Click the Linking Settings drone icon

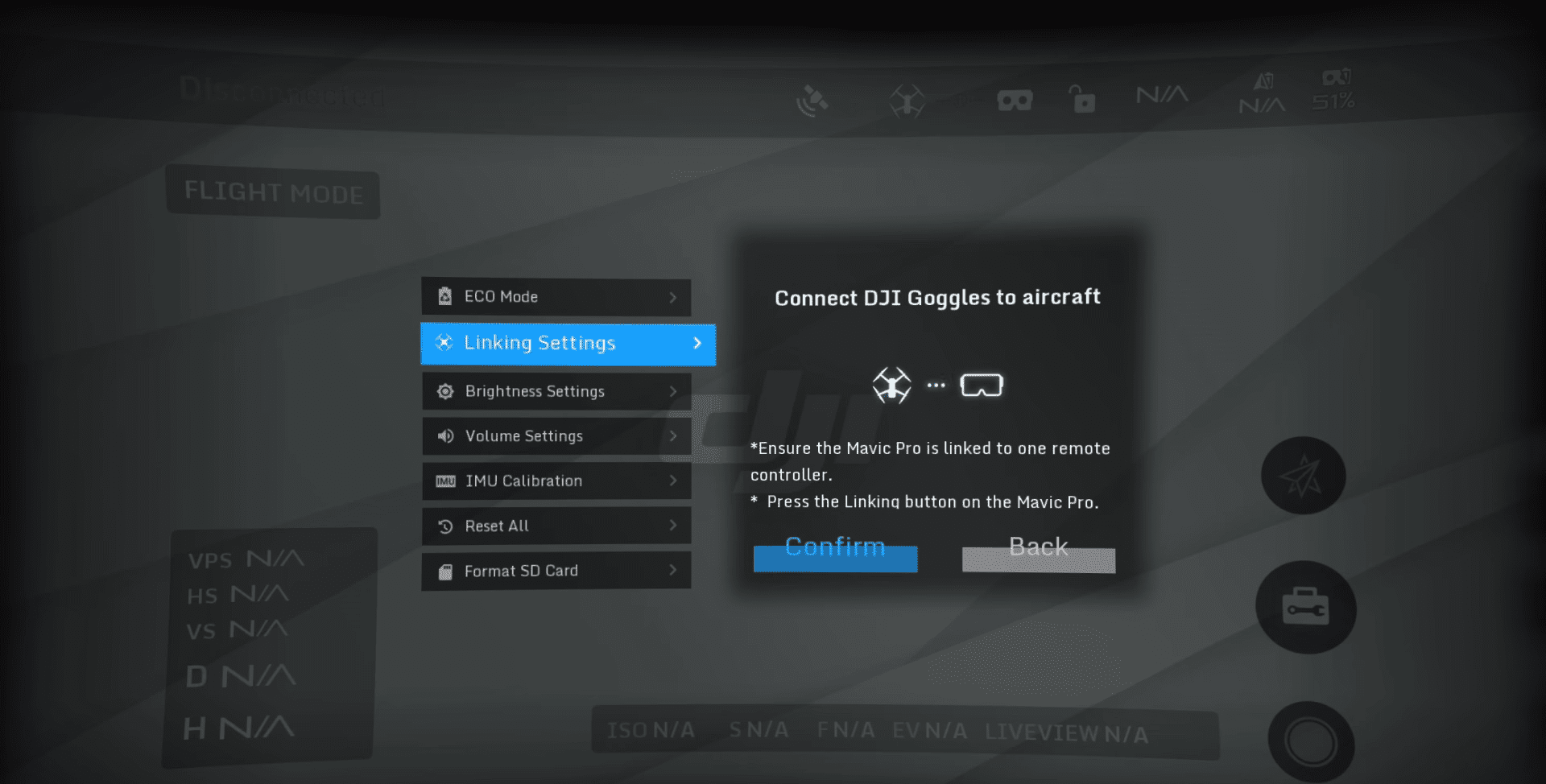(444, 342)
